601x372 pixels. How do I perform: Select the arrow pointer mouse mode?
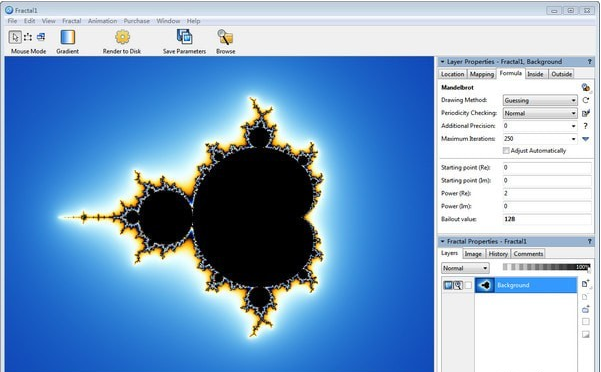click(x=15, y=37)
